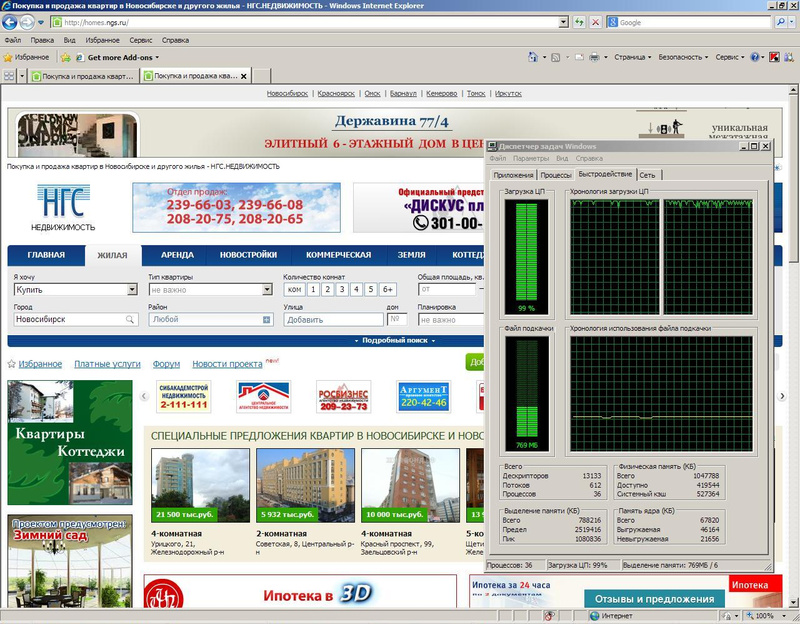Open the Страница command bar menu
This screenshot has height=624, width=800.
click(633, 57)
